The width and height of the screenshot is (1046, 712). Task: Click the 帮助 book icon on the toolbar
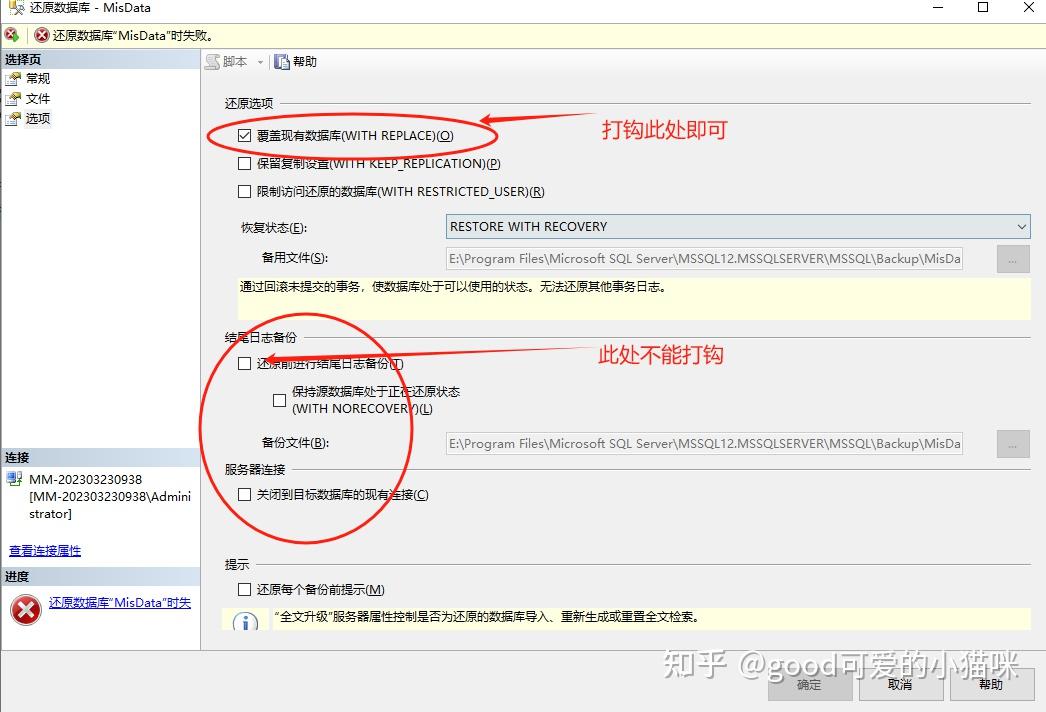click(x=283, y=61)
